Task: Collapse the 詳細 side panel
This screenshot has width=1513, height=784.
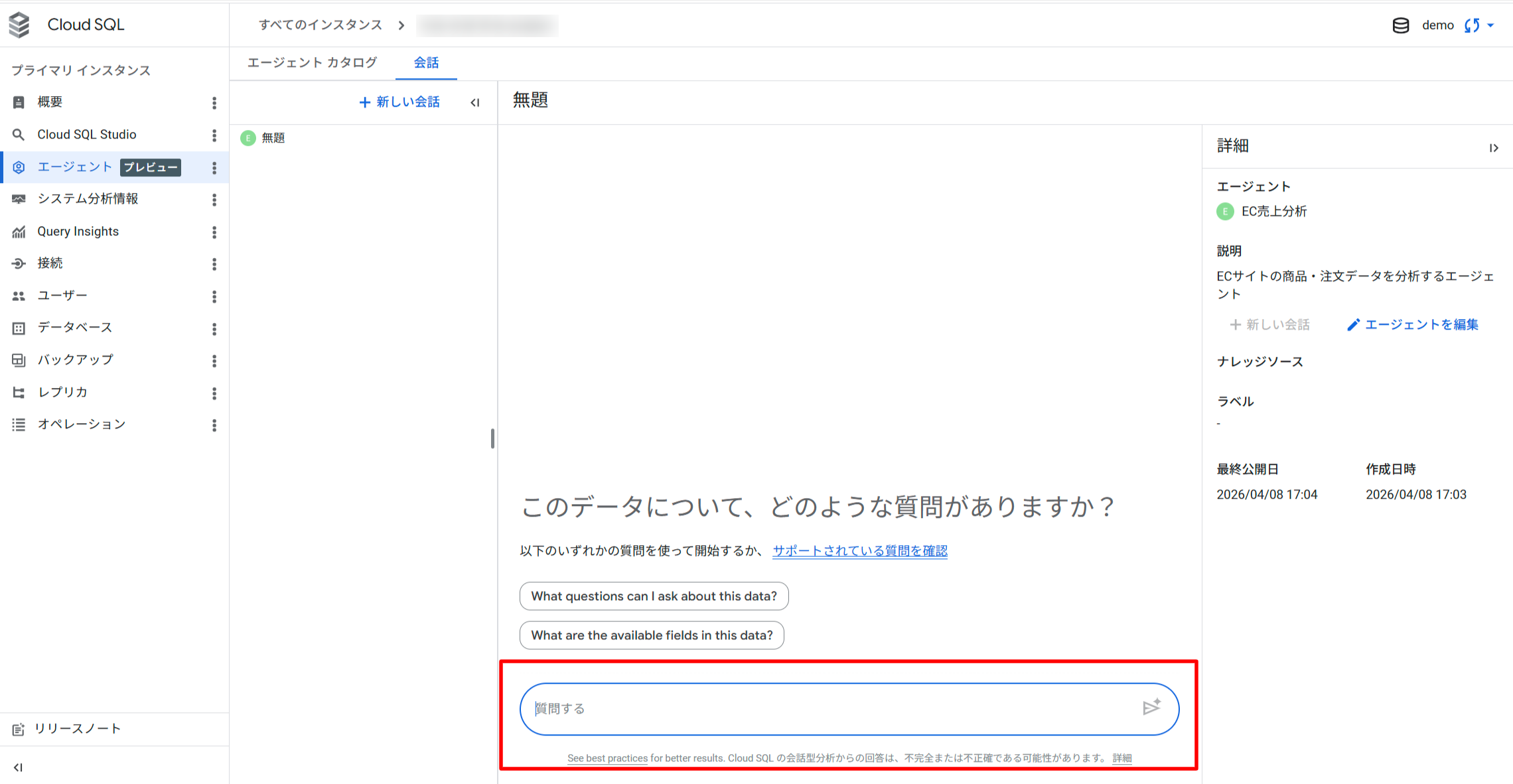Action: pos(1494,147)
